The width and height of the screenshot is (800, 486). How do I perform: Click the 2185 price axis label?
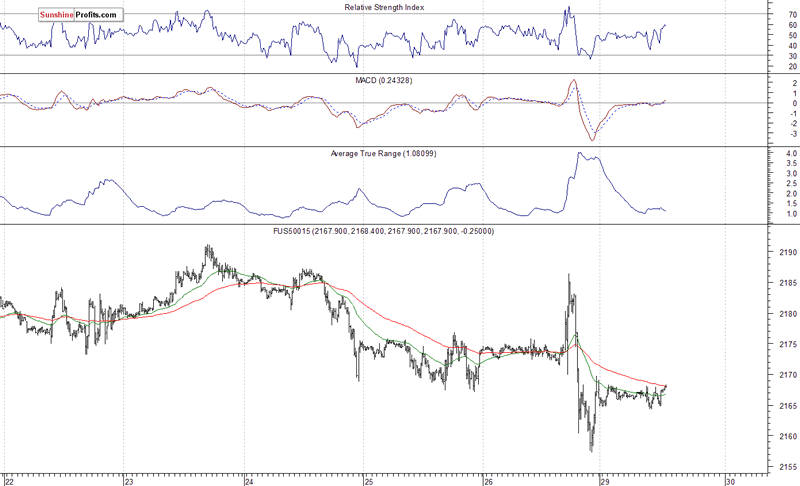[788, 283]
